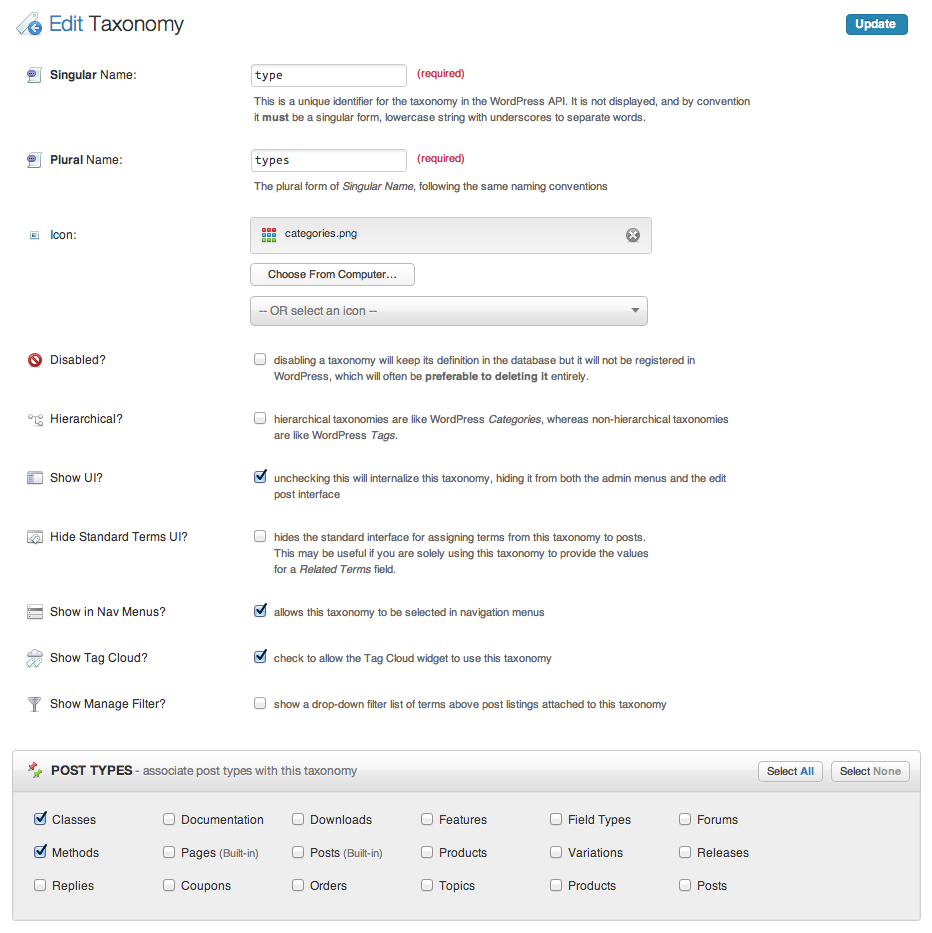Enable the Hierarchical checkbox
Image resolution: width=932 pixels, height=933 pixels.
click(260, 418)
